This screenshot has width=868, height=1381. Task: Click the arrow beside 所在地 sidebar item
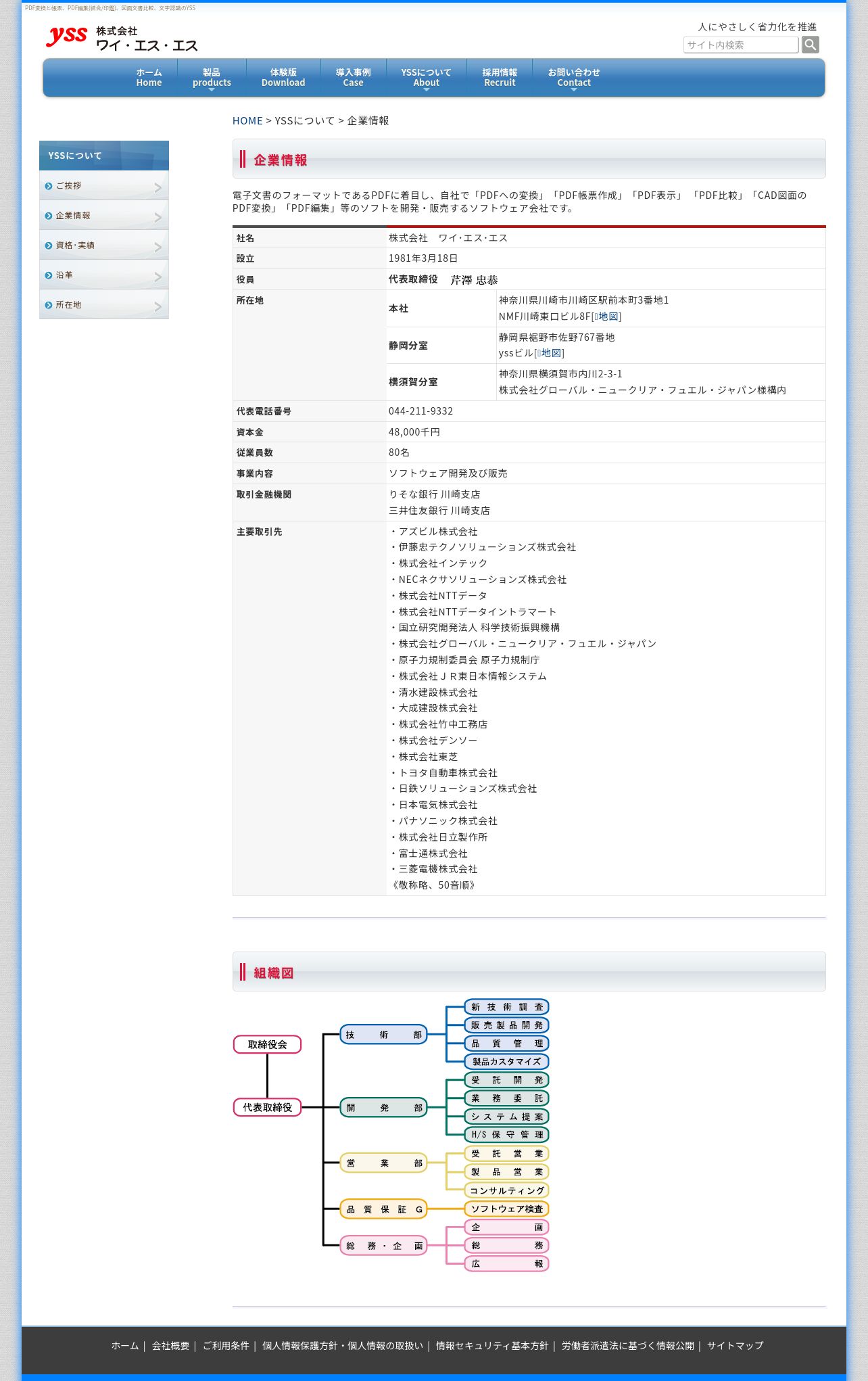click(x=158, y=306)
